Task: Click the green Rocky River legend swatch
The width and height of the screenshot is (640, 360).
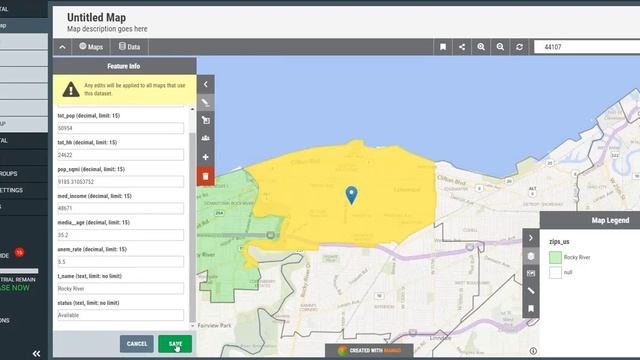Action: pyautogui.click(x=555, y=257)
